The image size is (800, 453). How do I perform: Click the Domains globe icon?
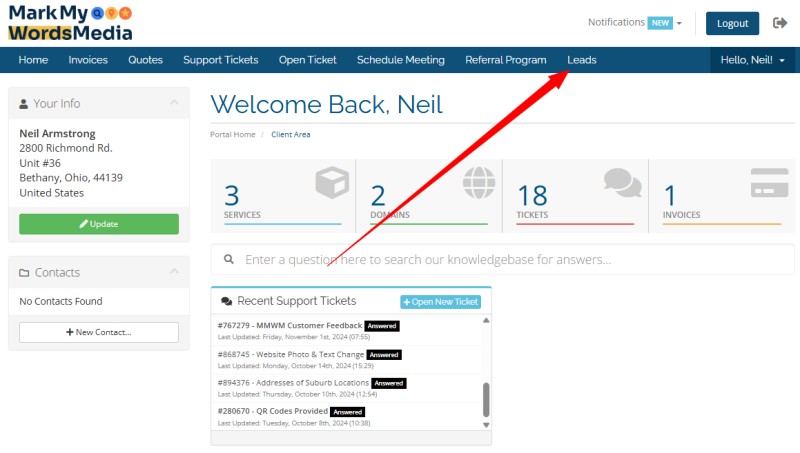[479, 182]
